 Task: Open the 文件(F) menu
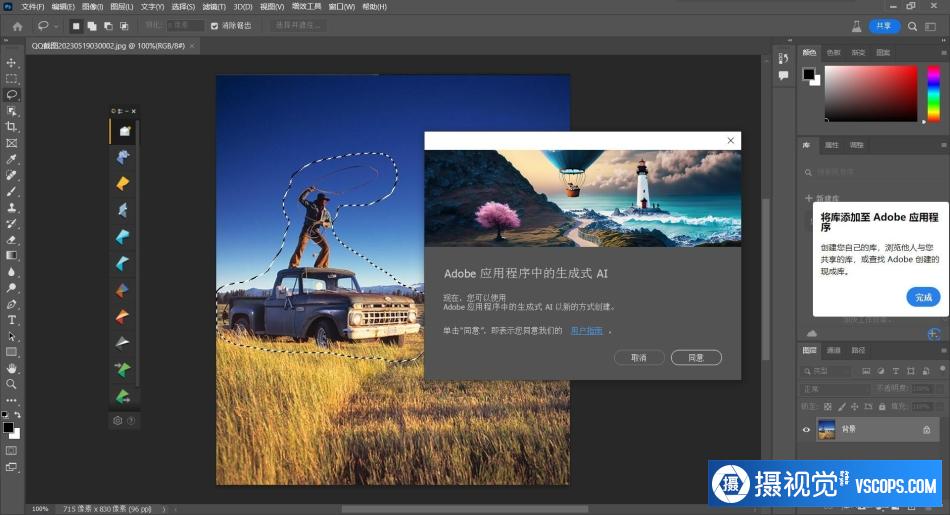(33, 7)
